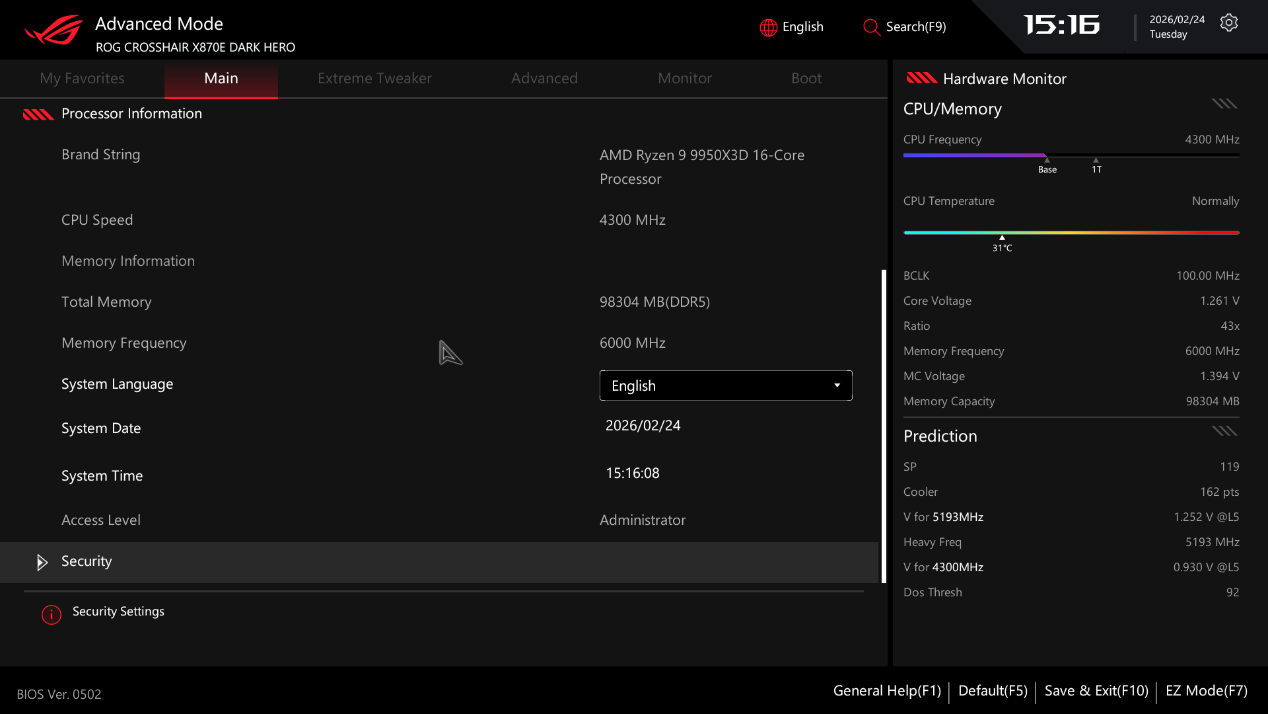Click the Hardware Monitor stripes icon

point(920,79)
